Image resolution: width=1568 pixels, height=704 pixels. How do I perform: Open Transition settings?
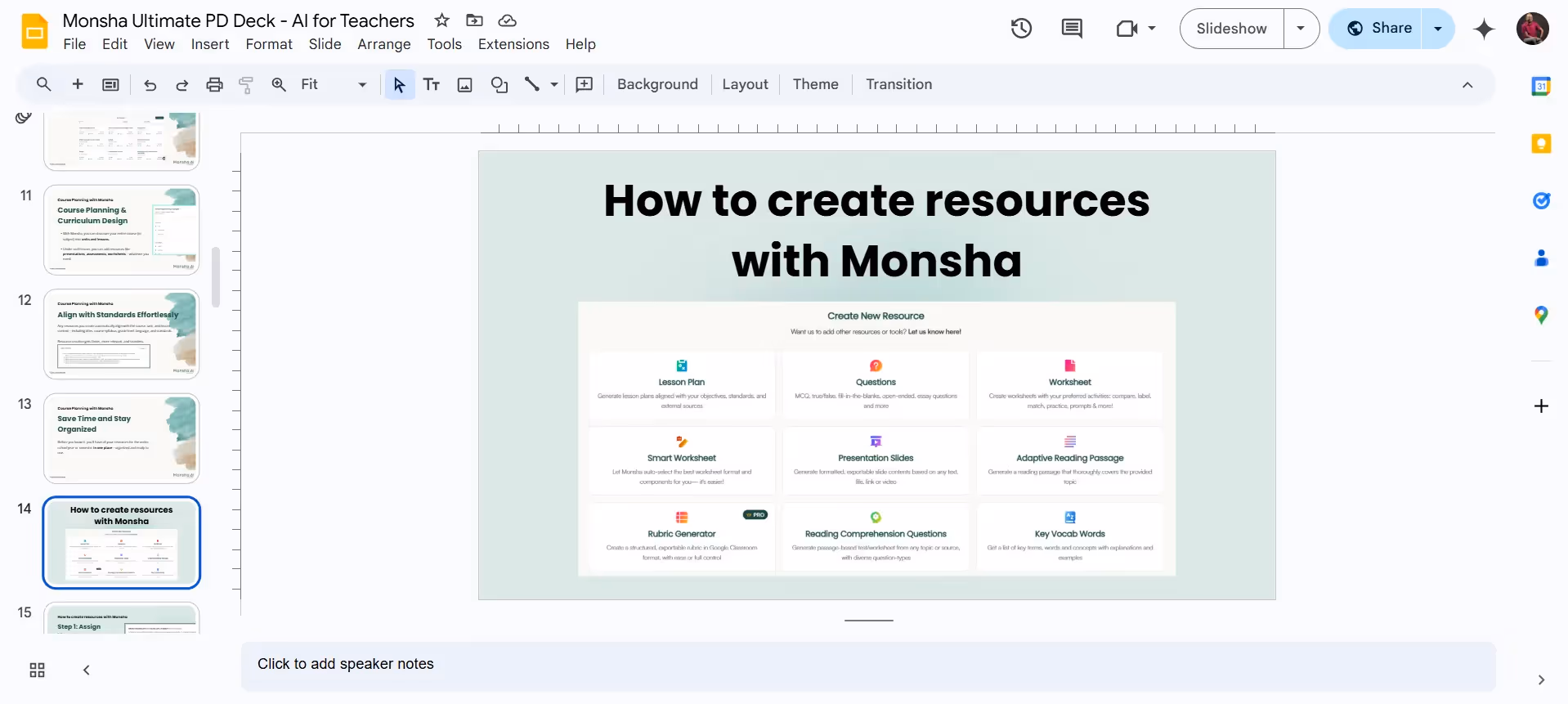(898, 84)
